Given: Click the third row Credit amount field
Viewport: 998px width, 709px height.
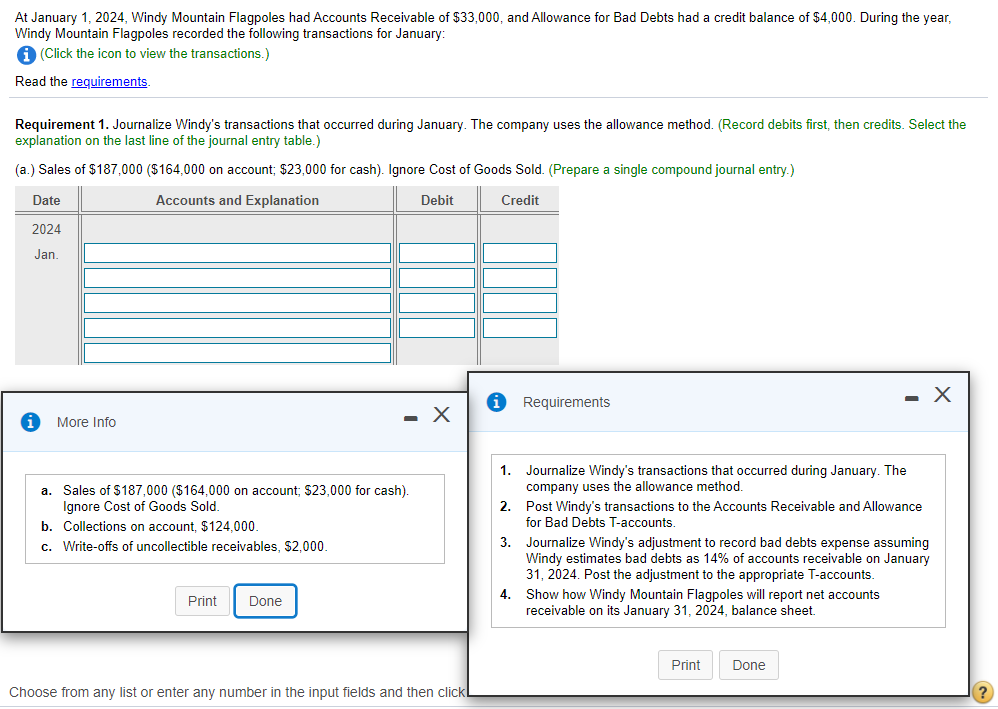Looking at the screenshot, I should tap(519, 303).
